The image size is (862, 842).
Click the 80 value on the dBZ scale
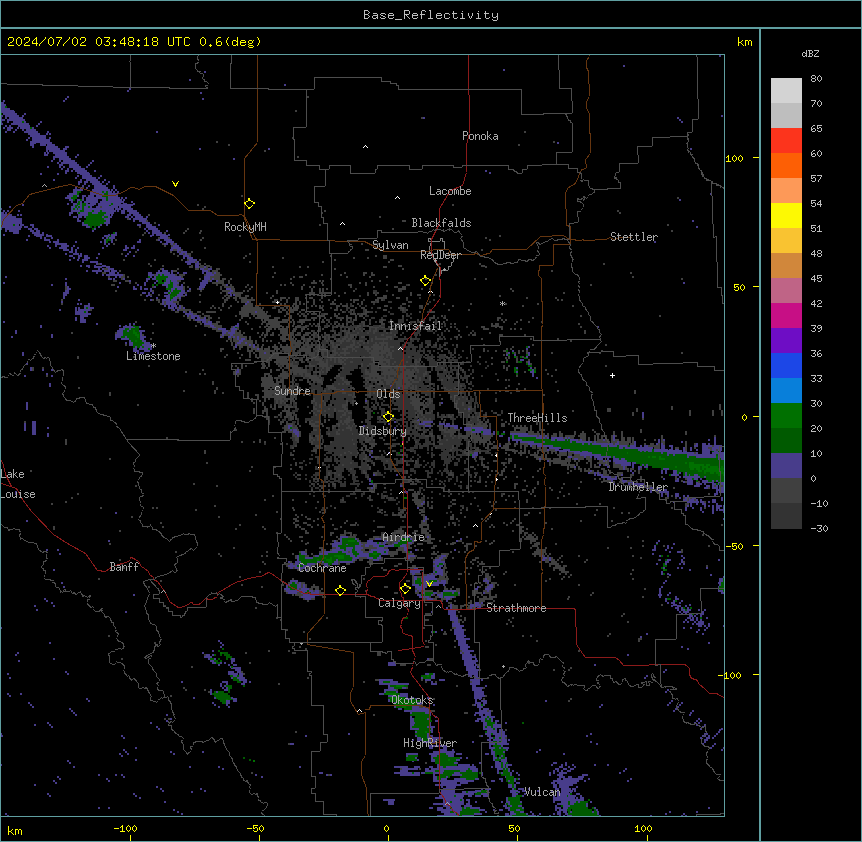click(x=816, y=79)
